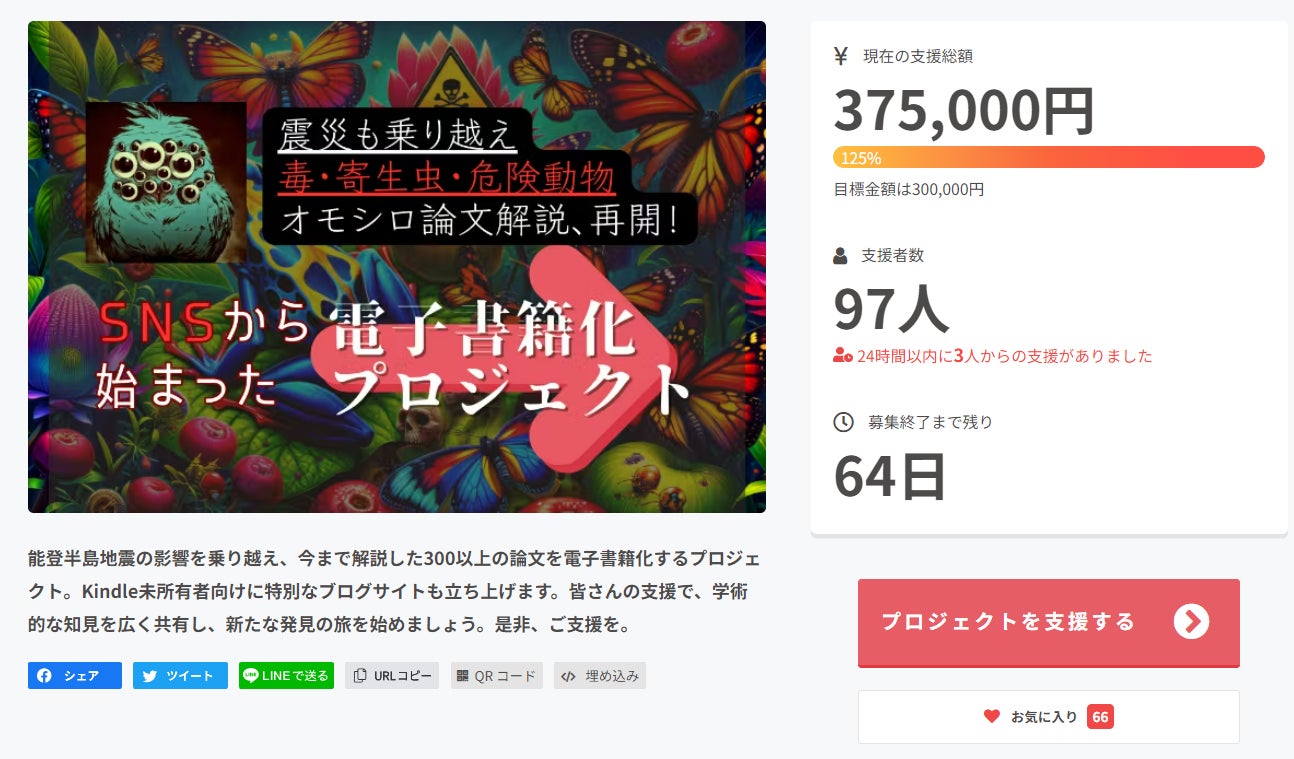Click the Twitter bird icon
1294x759 pixels.
point(150,676)
